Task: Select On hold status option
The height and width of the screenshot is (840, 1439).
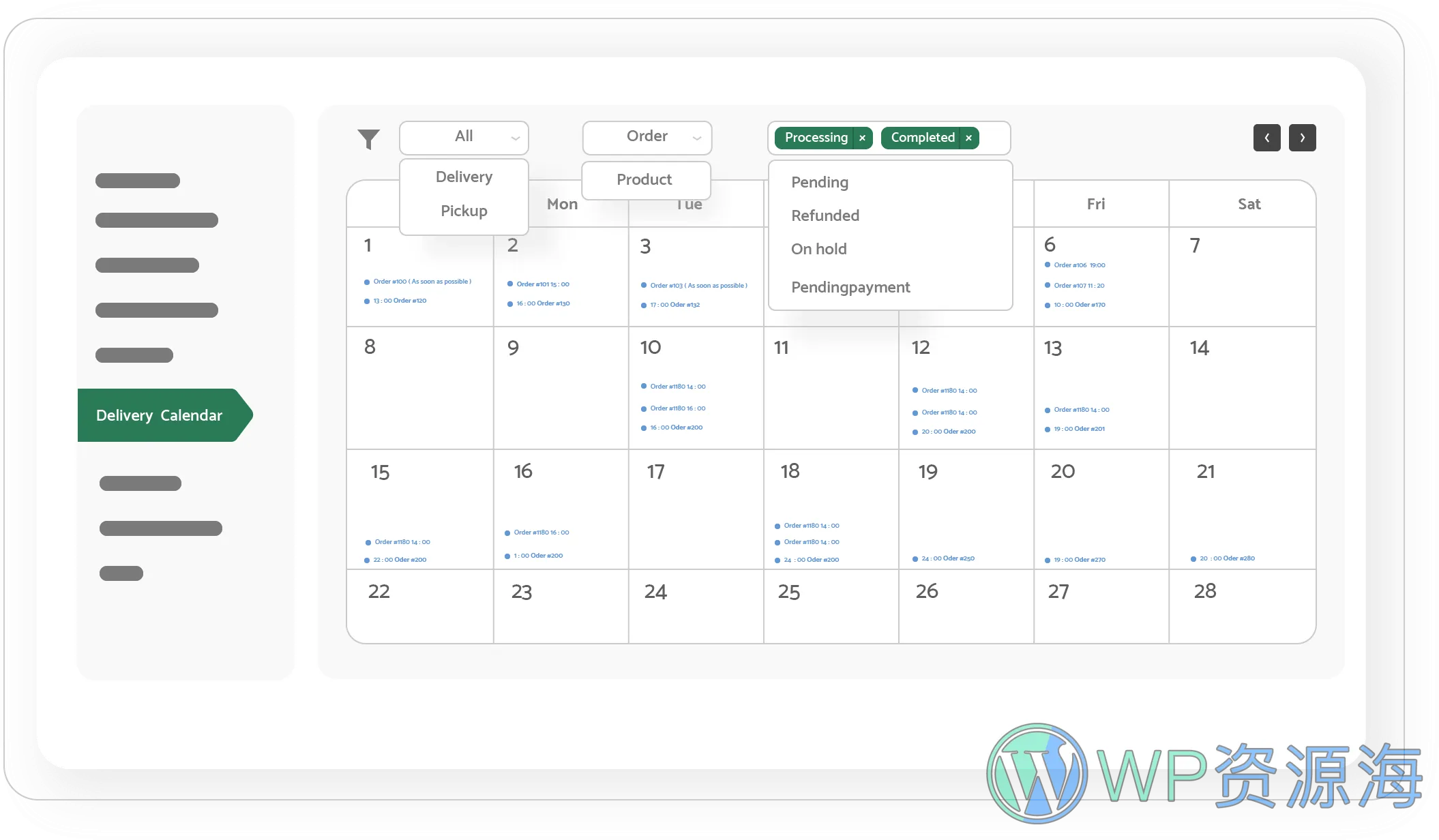Action: click(819, 249)
